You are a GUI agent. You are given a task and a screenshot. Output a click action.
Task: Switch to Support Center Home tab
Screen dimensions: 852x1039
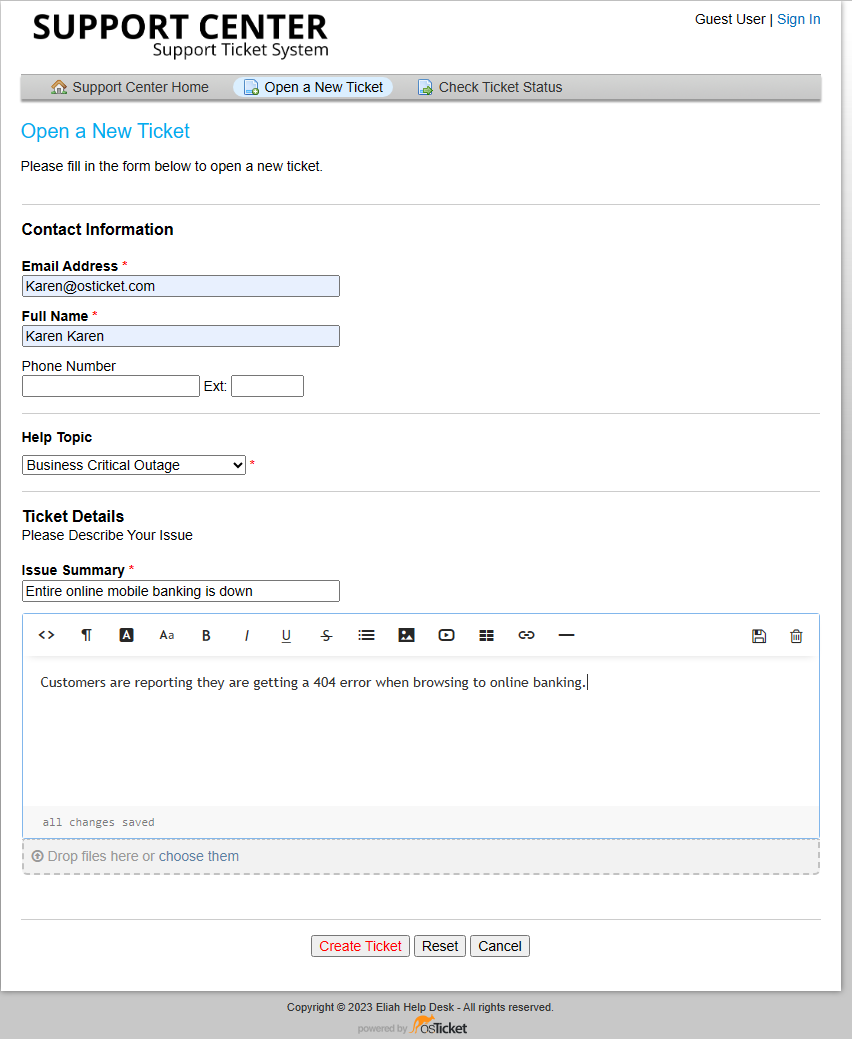tap(128, 87)
